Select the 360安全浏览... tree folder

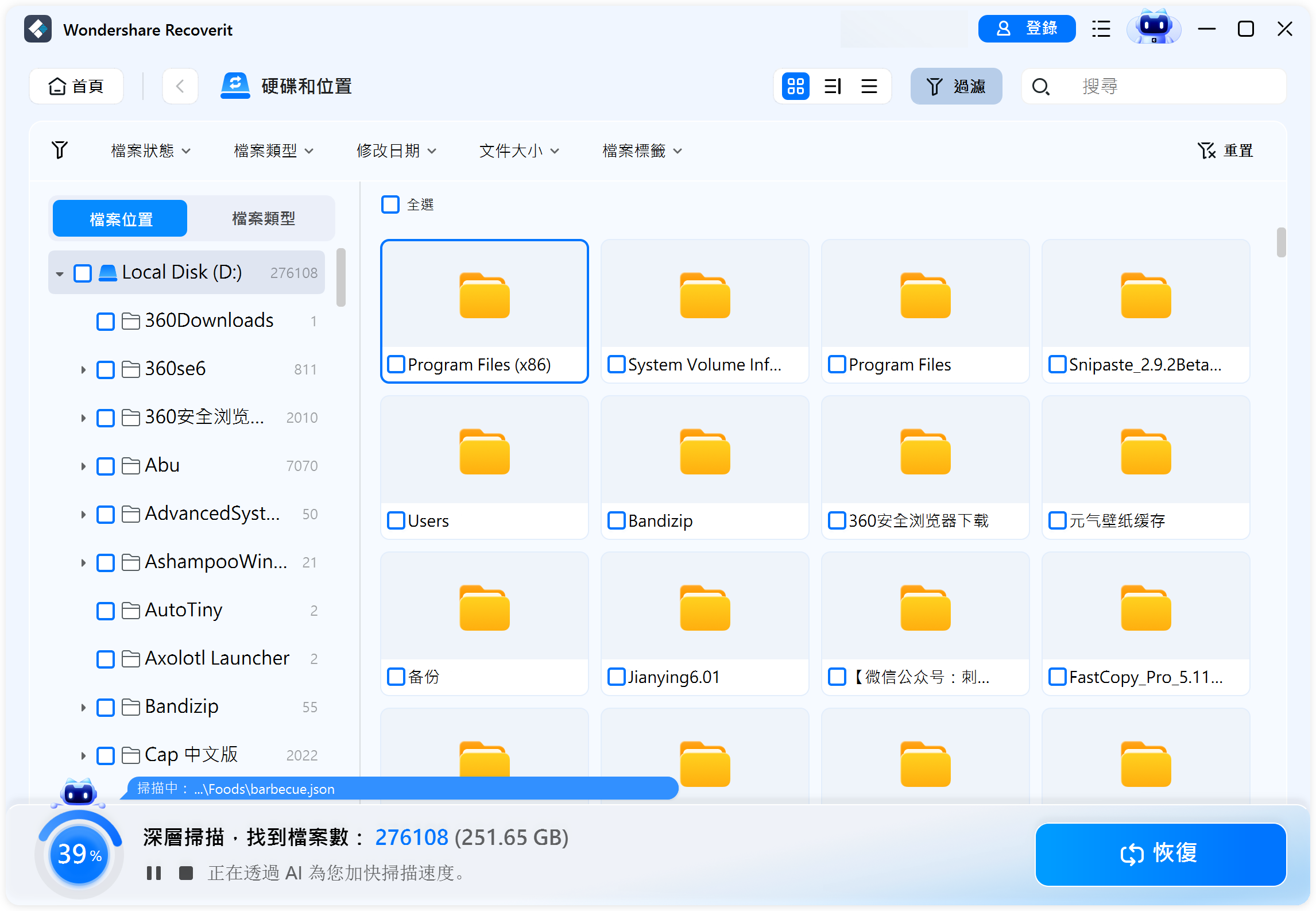coord(204,417)
